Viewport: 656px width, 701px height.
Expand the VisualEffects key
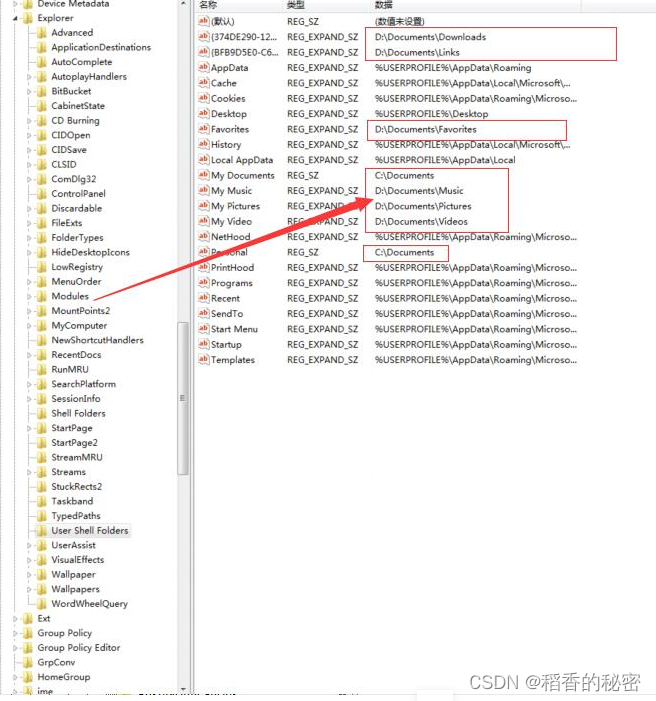click(30, 560)
